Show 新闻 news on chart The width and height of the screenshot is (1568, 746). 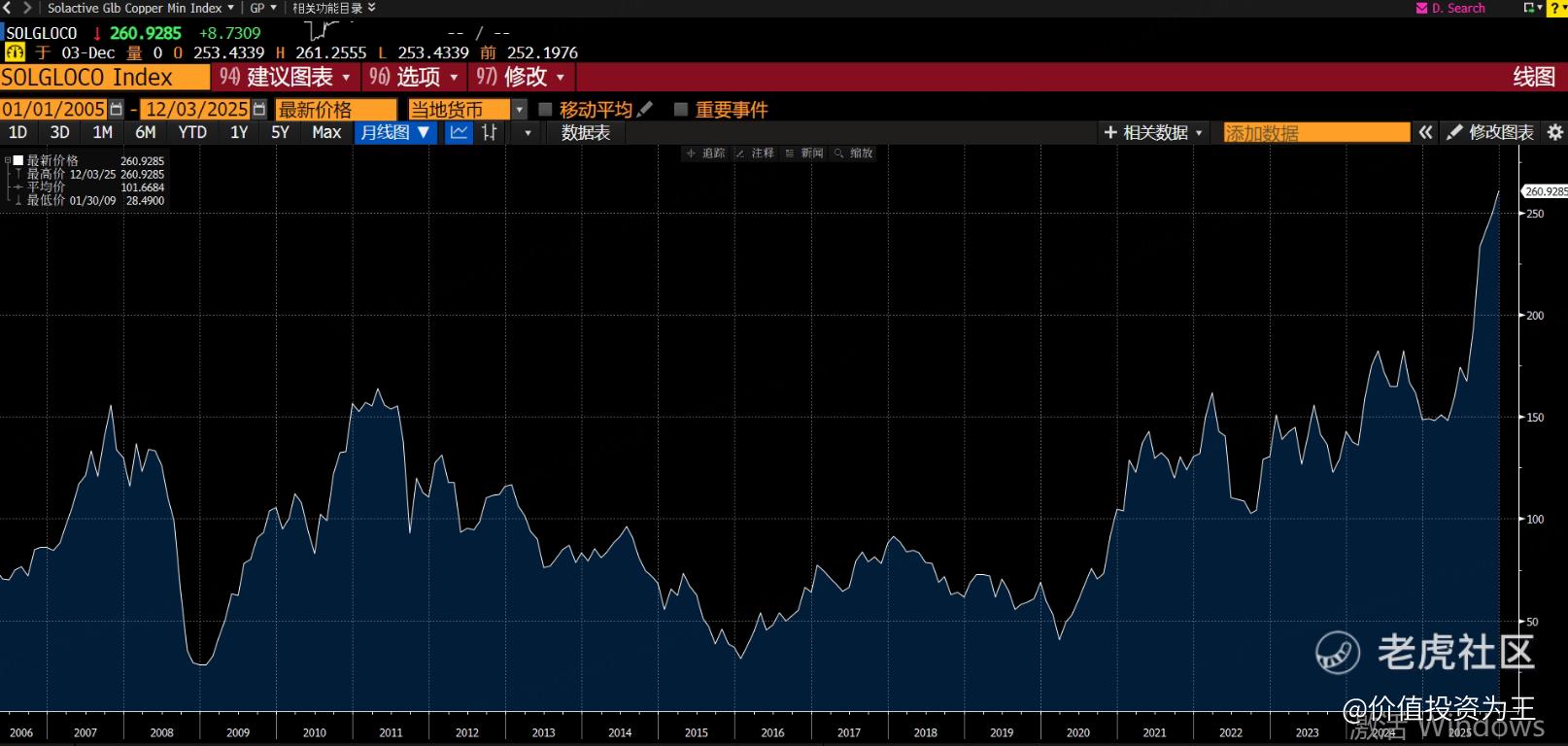(804, 153)
